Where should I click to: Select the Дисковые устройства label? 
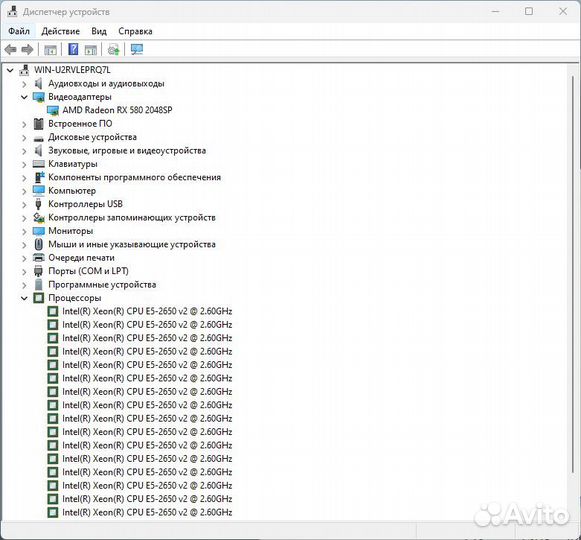92,138
